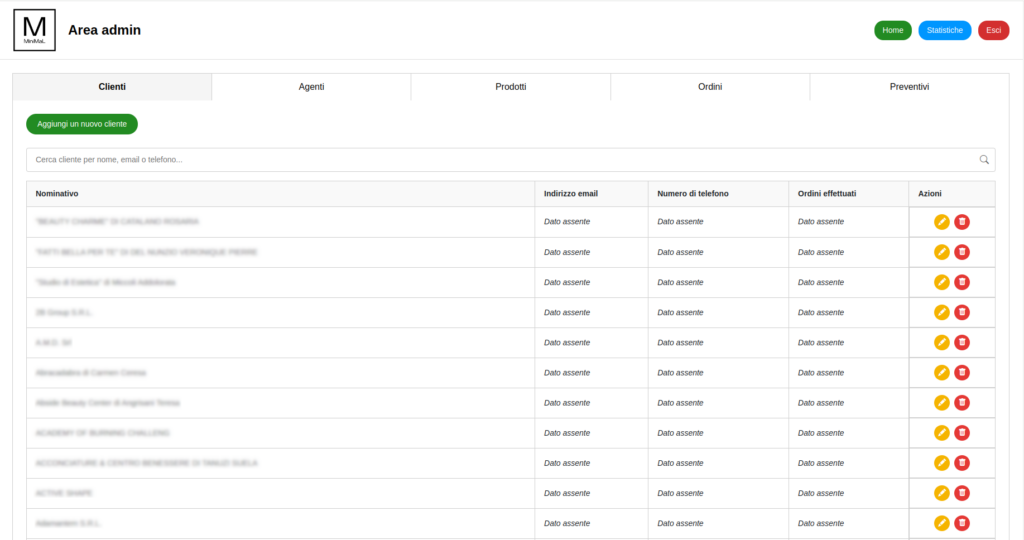Click the magnifier icon in the search bar
The image size is (1024, 540).
coord(984,159)
